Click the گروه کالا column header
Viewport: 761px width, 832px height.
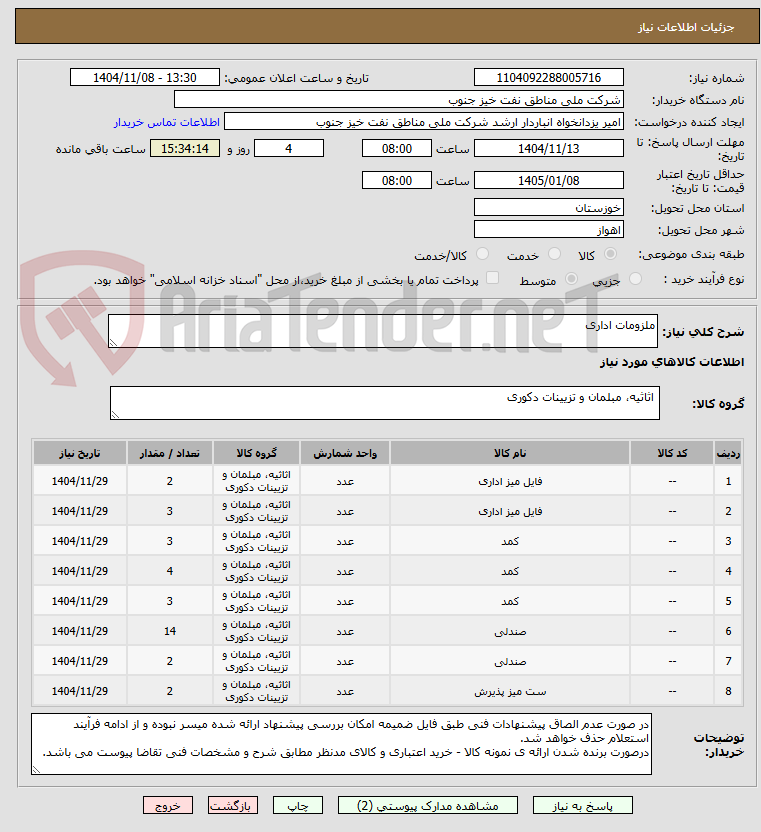tap(256, 453)
